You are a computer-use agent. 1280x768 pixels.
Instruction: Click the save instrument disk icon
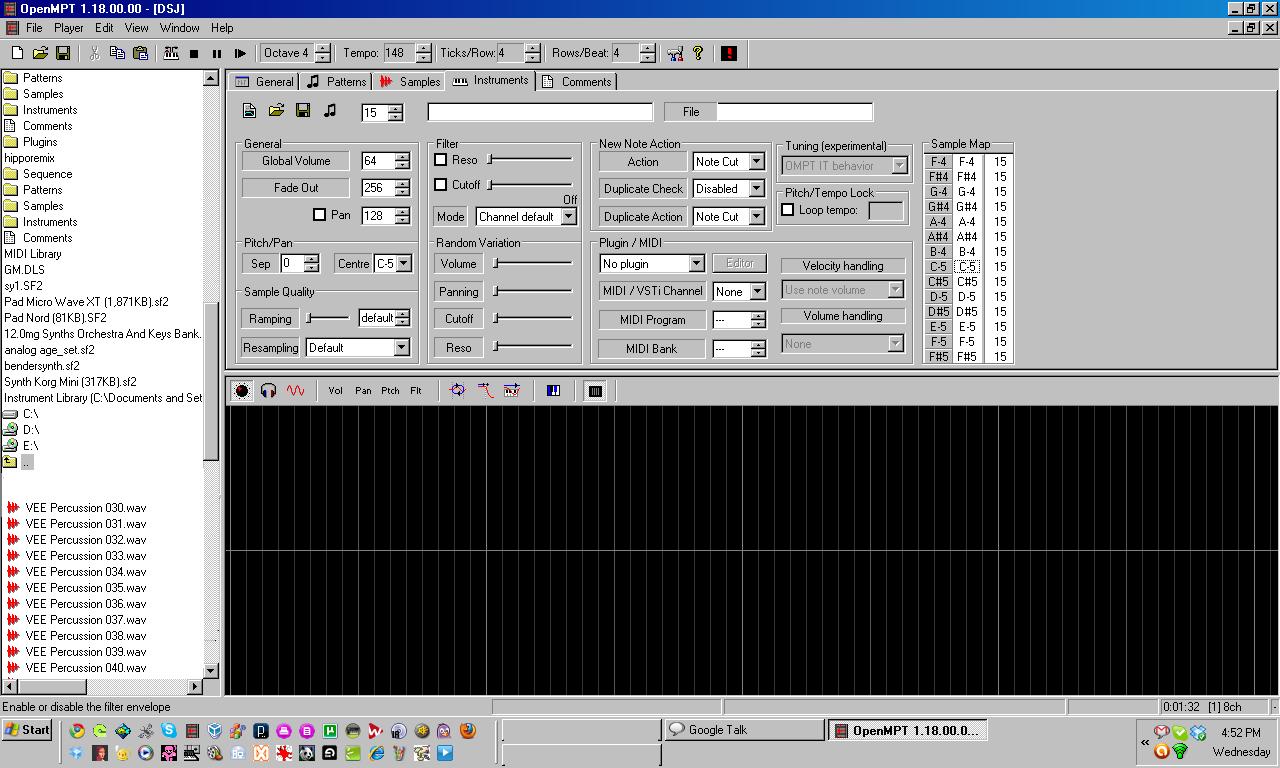click(x=303, y=111)
